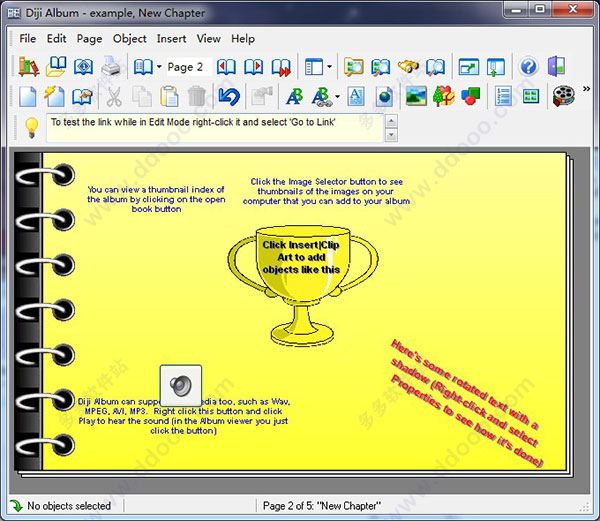Click the page with globe web icon
The image size is (600, 521).
[383, 96]
